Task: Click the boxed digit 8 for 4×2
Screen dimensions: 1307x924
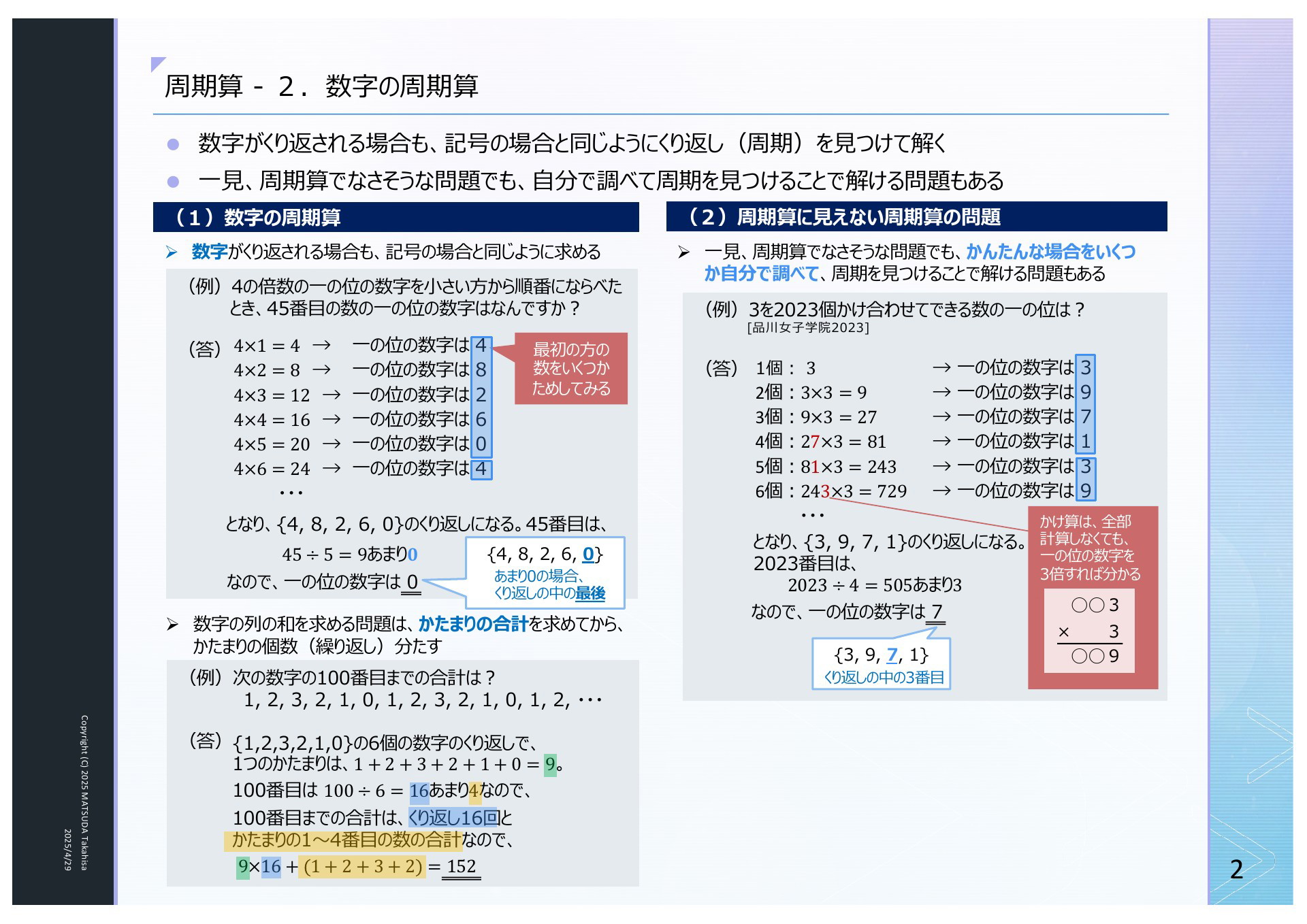Action: (481, 369)
